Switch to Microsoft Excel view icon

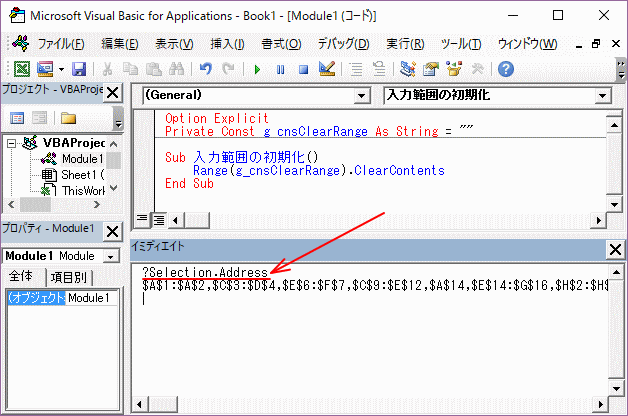(x=22, y=69)
